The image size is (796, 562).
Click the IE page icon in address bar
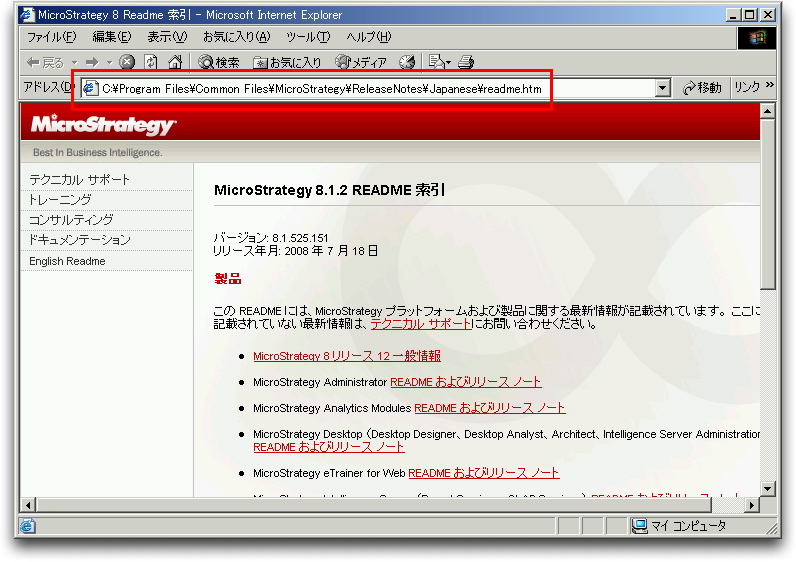[90, 88]
